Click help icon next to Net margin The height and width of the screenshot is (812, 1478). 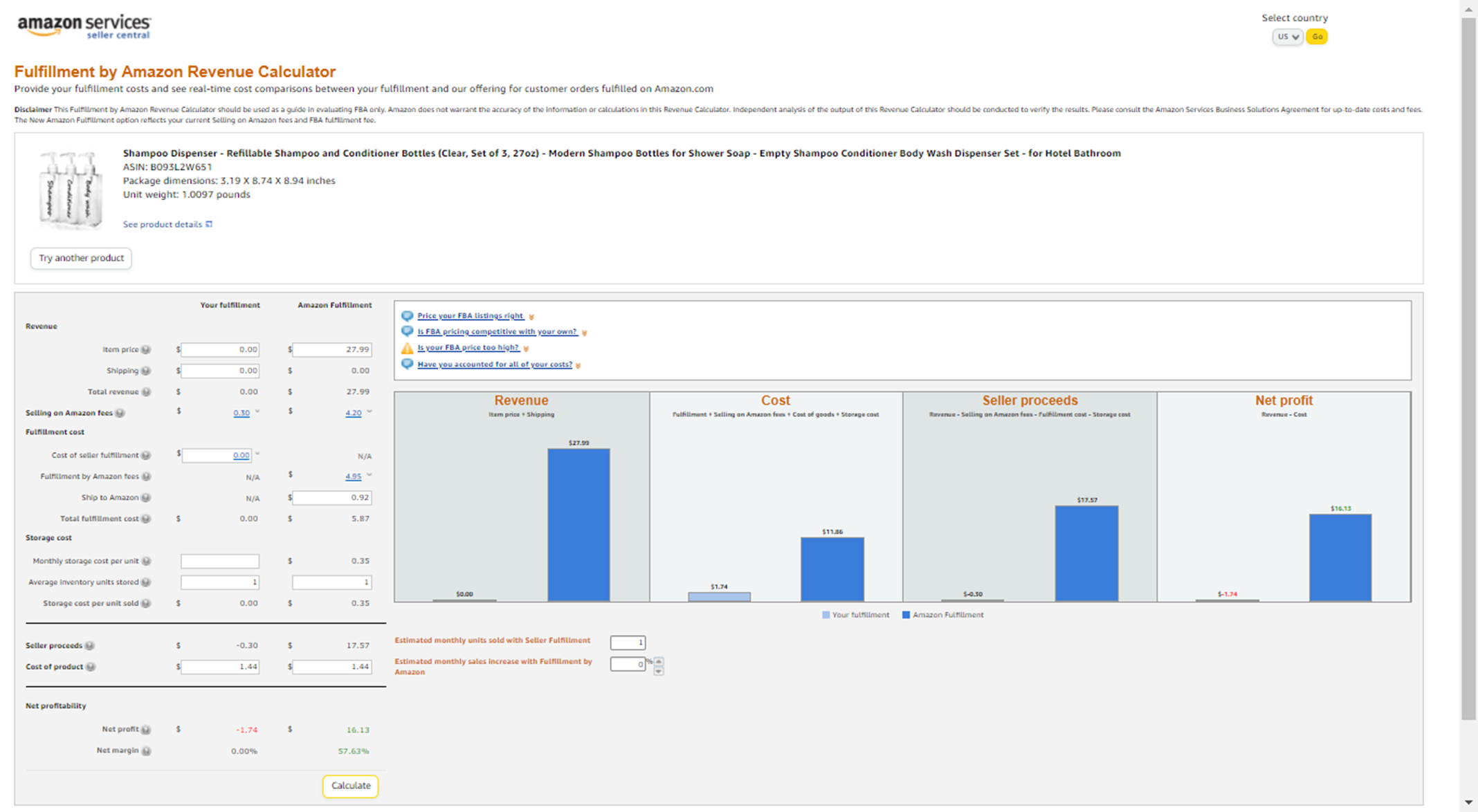[146, 751]
